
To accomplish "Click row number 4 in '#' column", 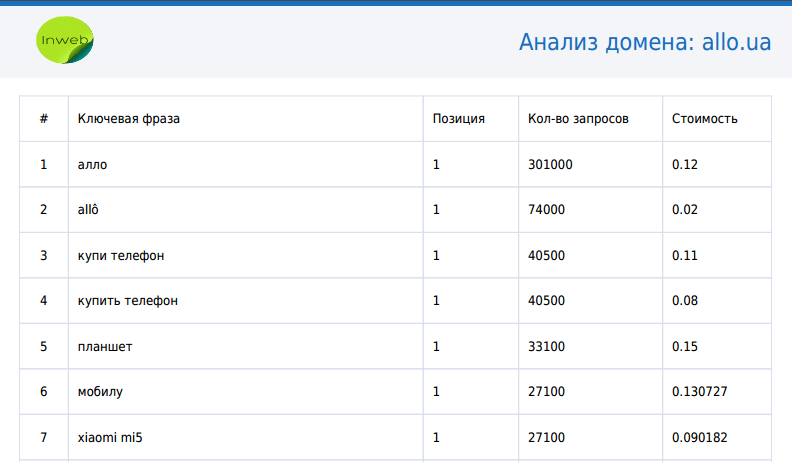I will [44, 300].
